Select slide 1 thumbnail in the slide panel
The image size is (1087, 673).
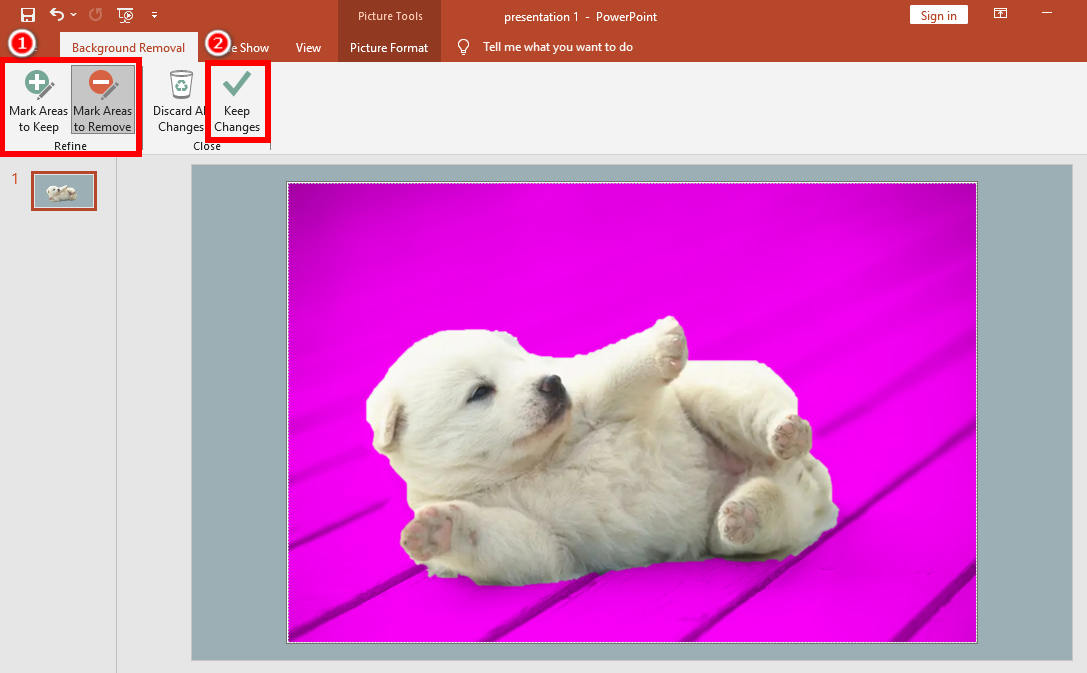(64, 191)
